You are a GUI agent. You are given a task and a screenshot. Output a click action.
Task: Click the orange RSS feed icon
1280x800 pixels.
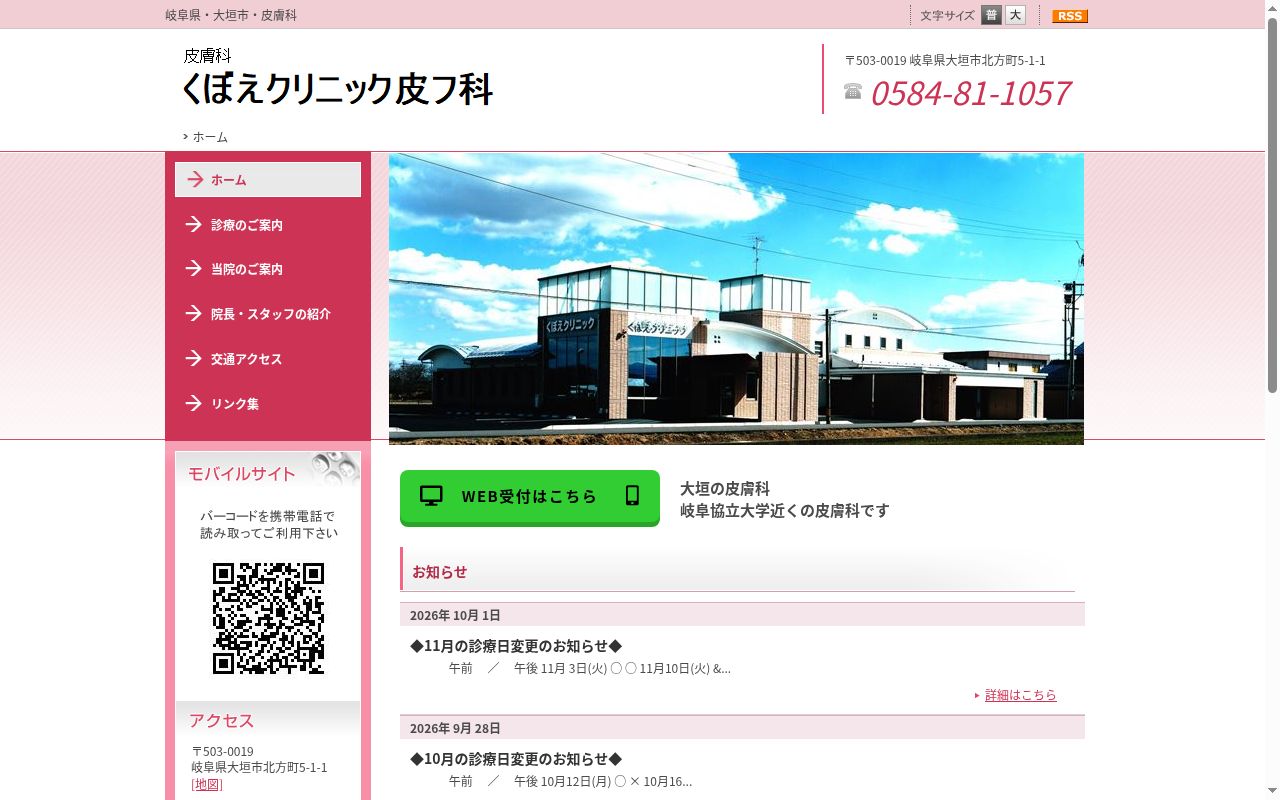click(x=1070, y=16)
